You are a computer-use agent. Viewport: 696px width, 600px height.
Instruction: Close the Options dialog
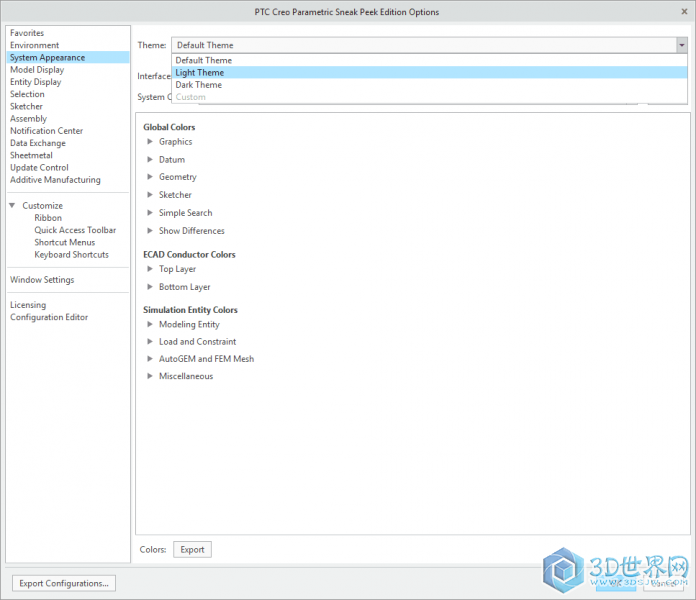click(684, 12)
